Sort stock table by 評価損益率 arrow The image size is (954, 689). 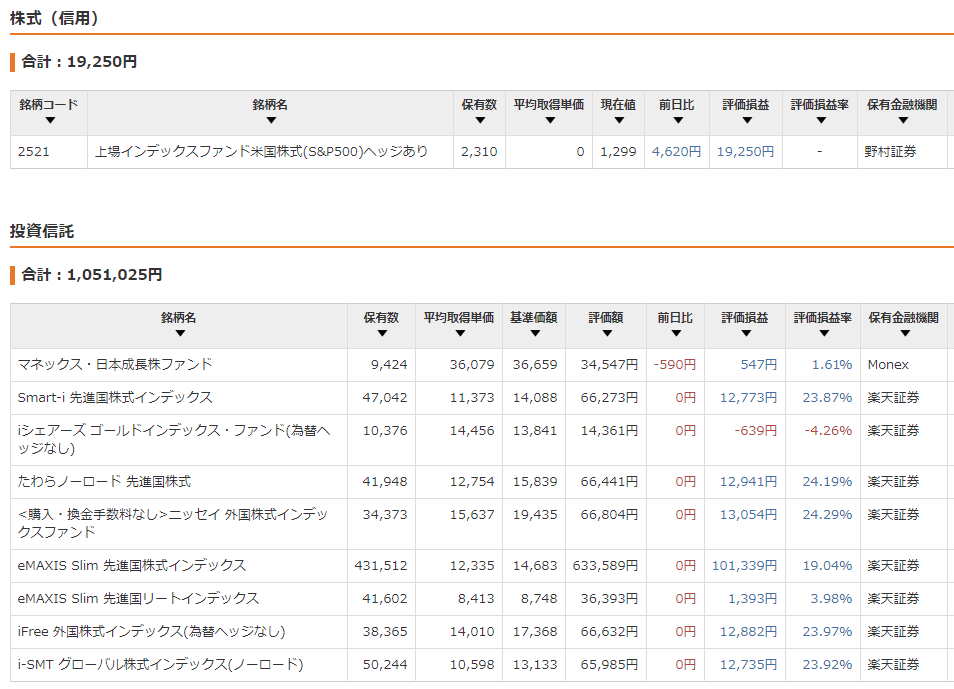pyautogui.click(x=821, y=121)
